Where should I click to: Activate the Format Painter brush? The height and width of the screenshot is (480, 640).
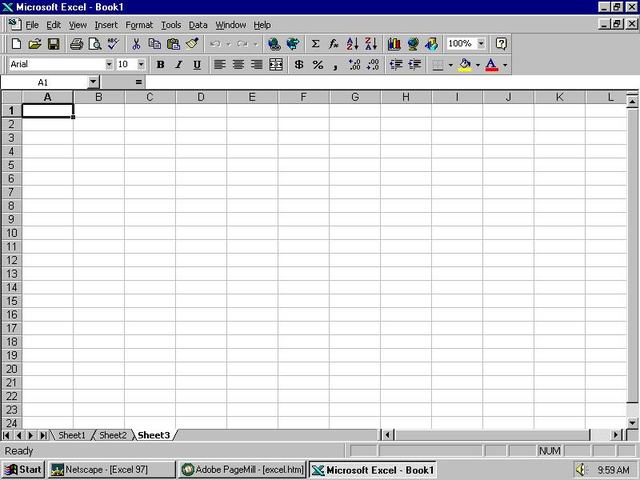click(192, 44)
